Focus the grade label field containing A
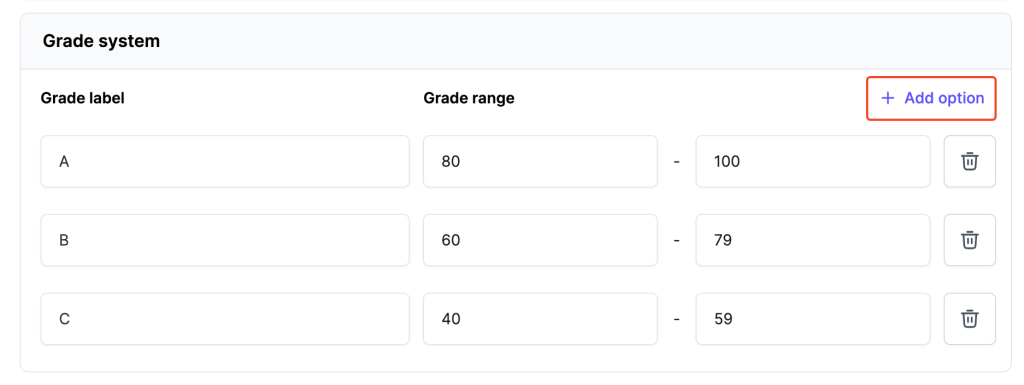This screenshot has height=385, width=1024. pyautogui.click(x=225, y=161)
